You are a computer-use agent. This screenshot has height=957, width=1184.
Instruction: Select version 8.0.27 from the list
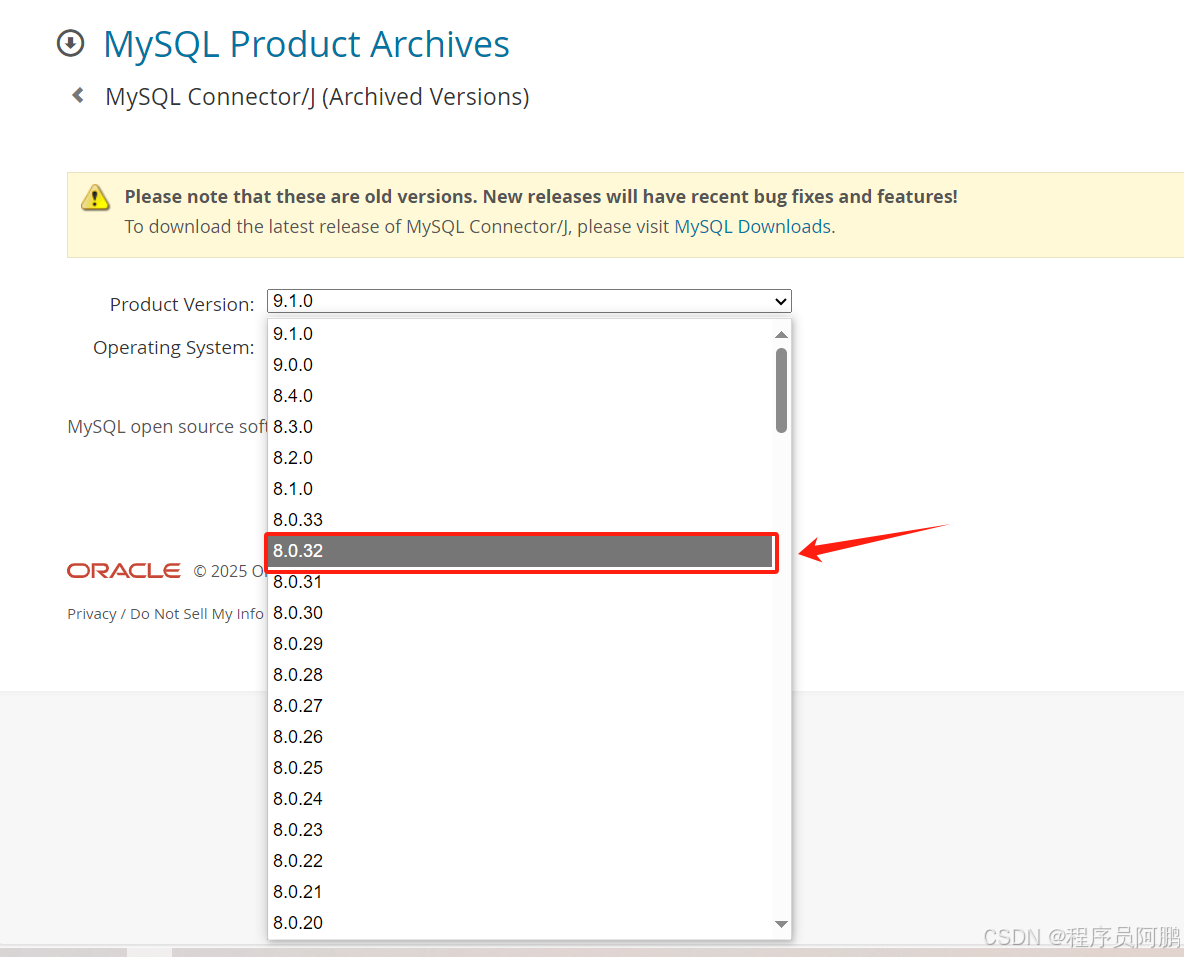521,706
